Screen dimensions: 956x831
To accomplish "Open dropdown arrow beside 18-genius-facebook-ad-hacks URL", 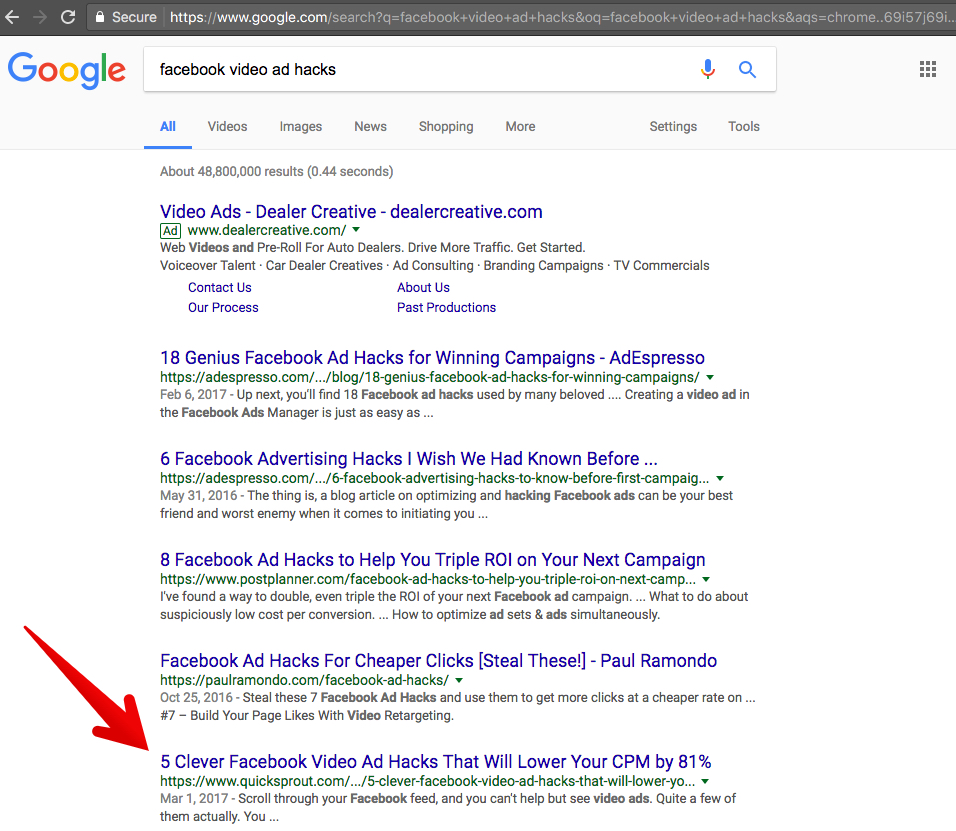I will 710,377.
